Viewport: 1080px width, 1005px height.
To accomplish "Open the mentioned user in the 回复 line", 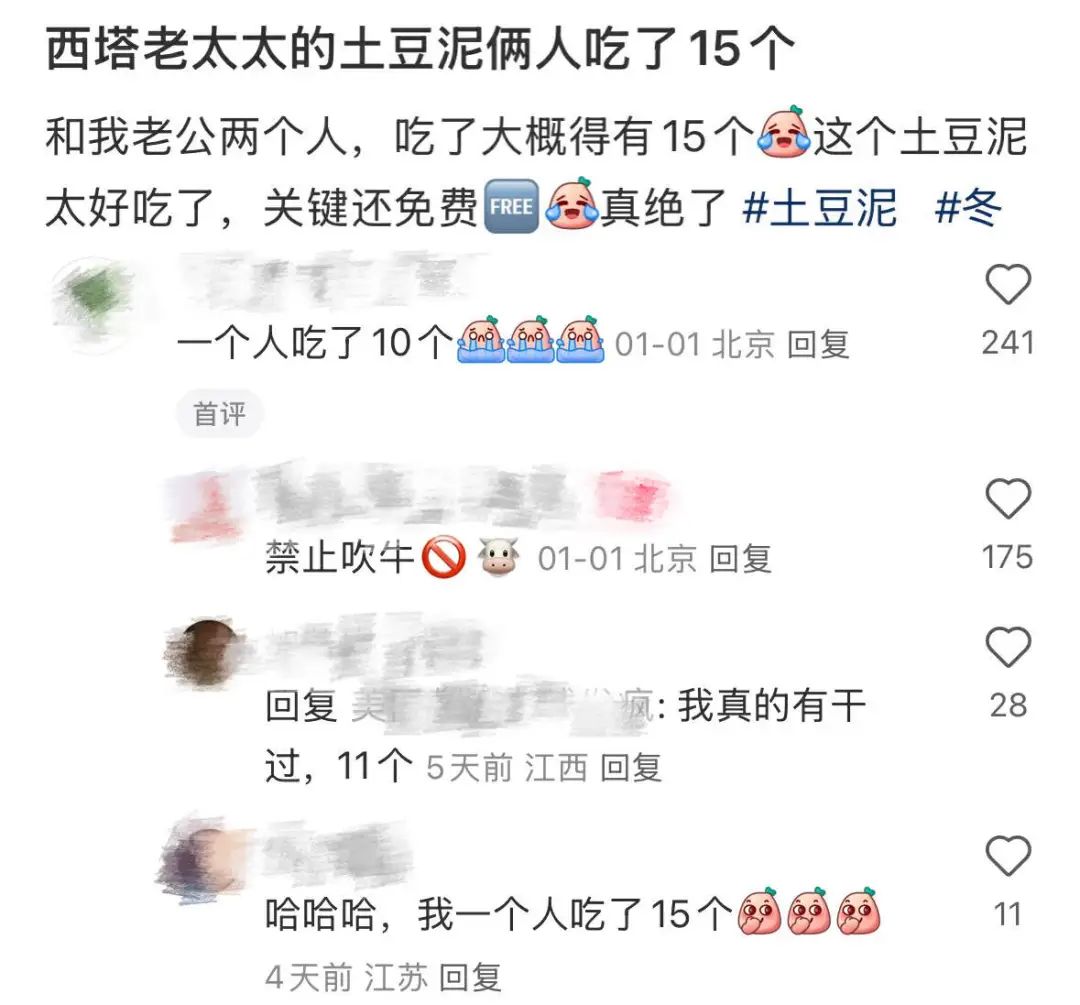I will click(502, 706).
